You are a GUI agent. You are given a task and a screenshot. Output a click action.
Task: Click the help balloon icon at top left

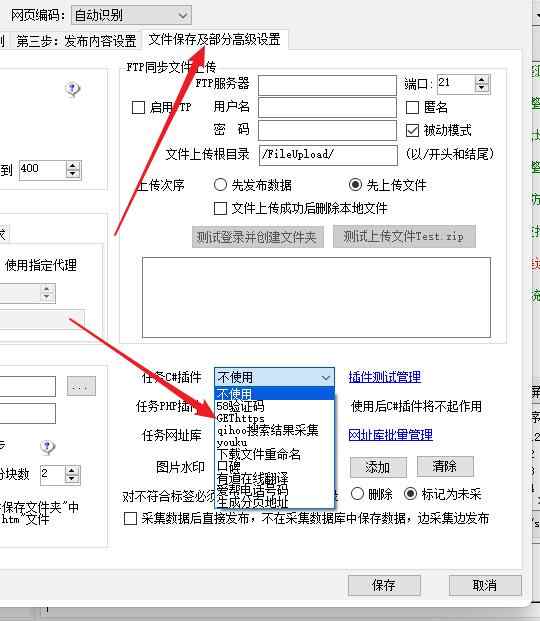tap(73, 89)
